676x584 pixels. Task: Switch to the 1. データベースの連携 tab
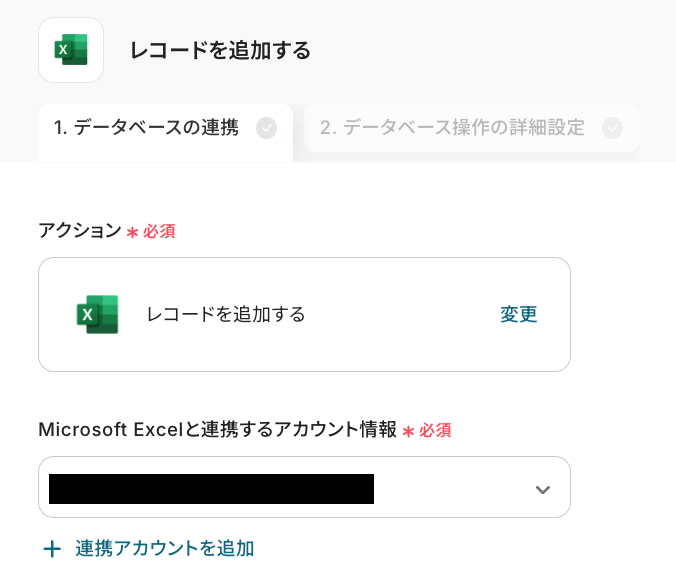(146, 128)
